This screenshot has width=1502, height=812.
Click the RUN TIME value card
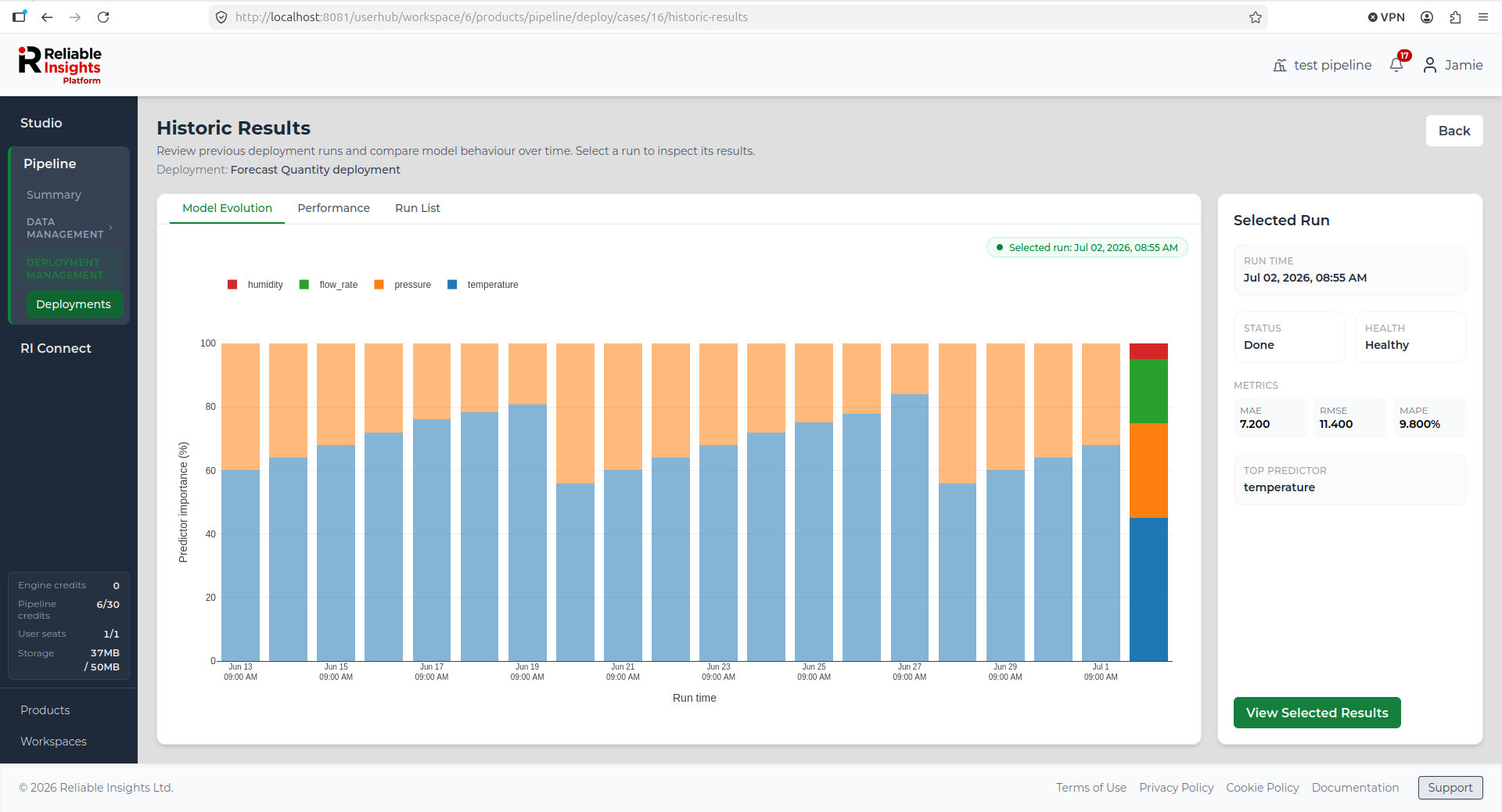[x=1350, y=270]
